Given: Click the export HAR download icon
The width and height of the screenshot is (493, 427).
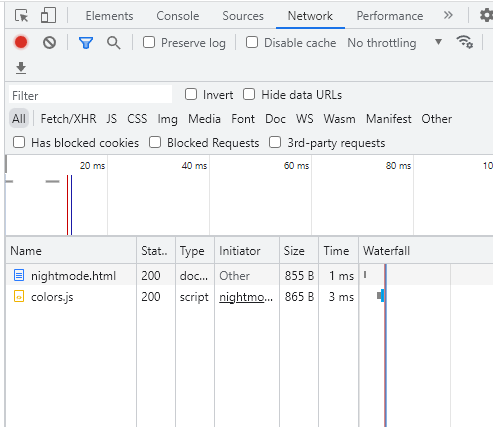Looking at the screenshot, I should coord(21,68).
